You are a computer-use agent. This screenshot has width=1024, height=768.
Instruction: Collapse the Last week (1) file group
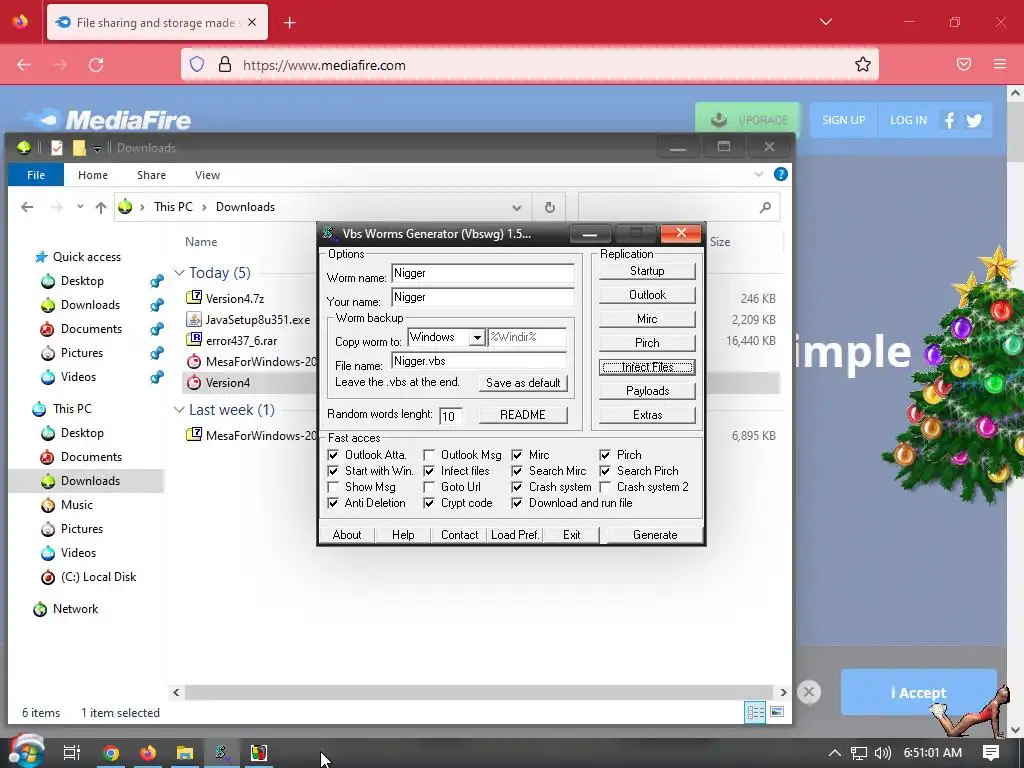(x=179, y=409)
